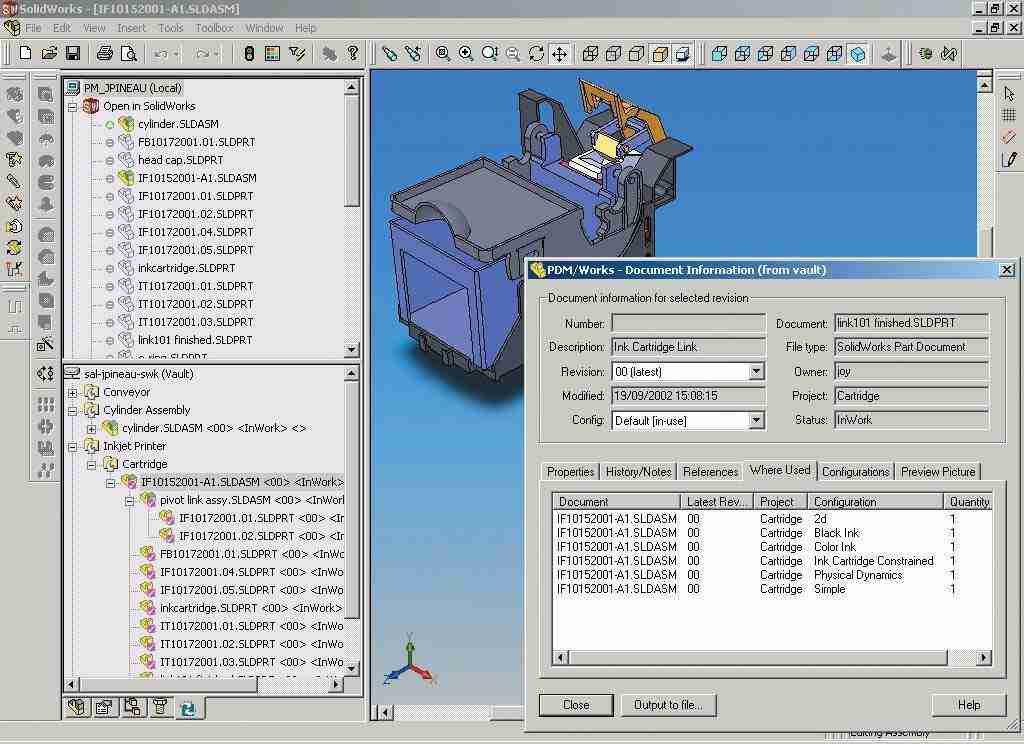Click the grid icon in right toolbar
The height and width of the screenshot is (744, 1024).
pyautogui.click(x=1009, y=116)
